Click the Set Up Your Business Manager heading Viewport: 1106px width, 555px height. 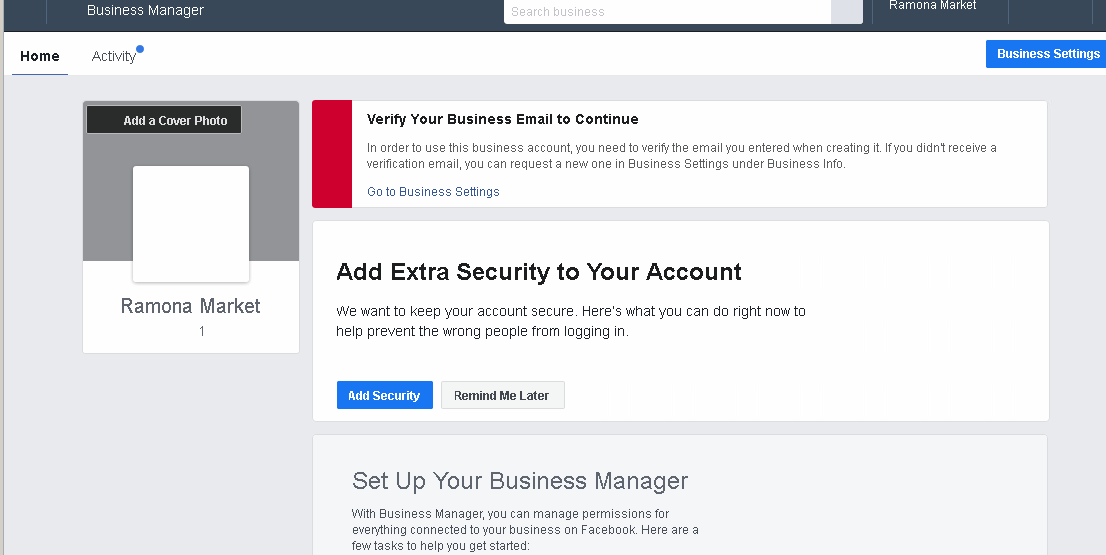coord(520,481)
